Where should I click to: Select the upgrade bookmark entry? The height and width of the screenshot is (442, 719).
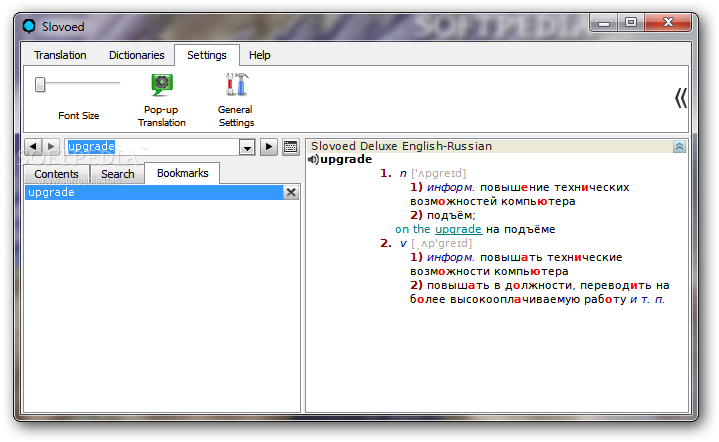pyautogui.click(x=154, y=193)
